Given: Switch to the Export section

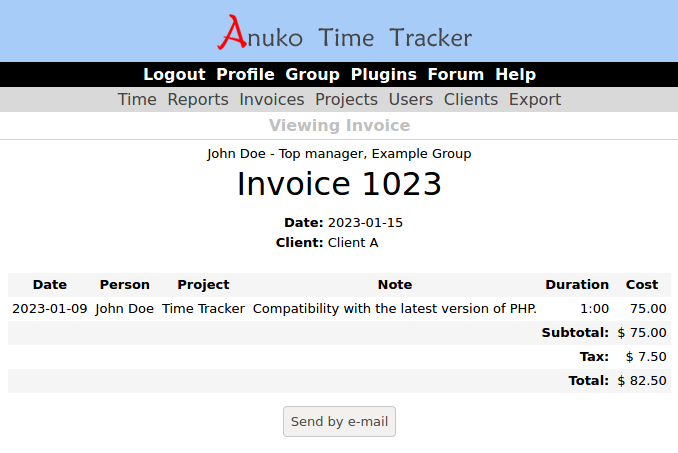Looking at the screenshot, I should pos(535,99).
